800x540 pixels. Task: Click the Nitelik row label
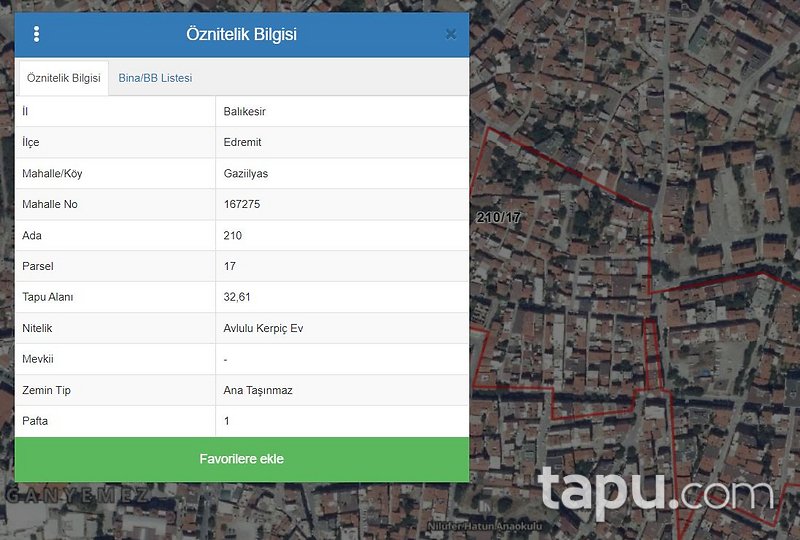[x=37, y=328]
